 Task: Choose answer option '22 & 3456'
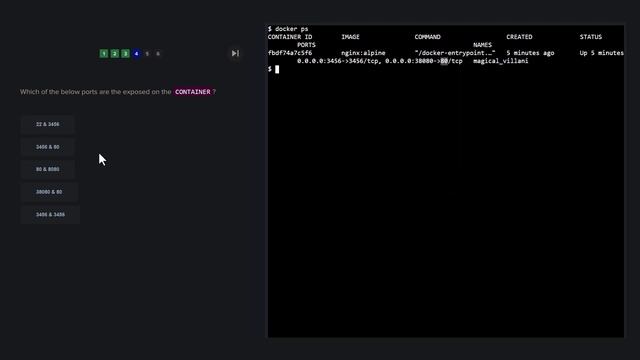click(48, 124)
